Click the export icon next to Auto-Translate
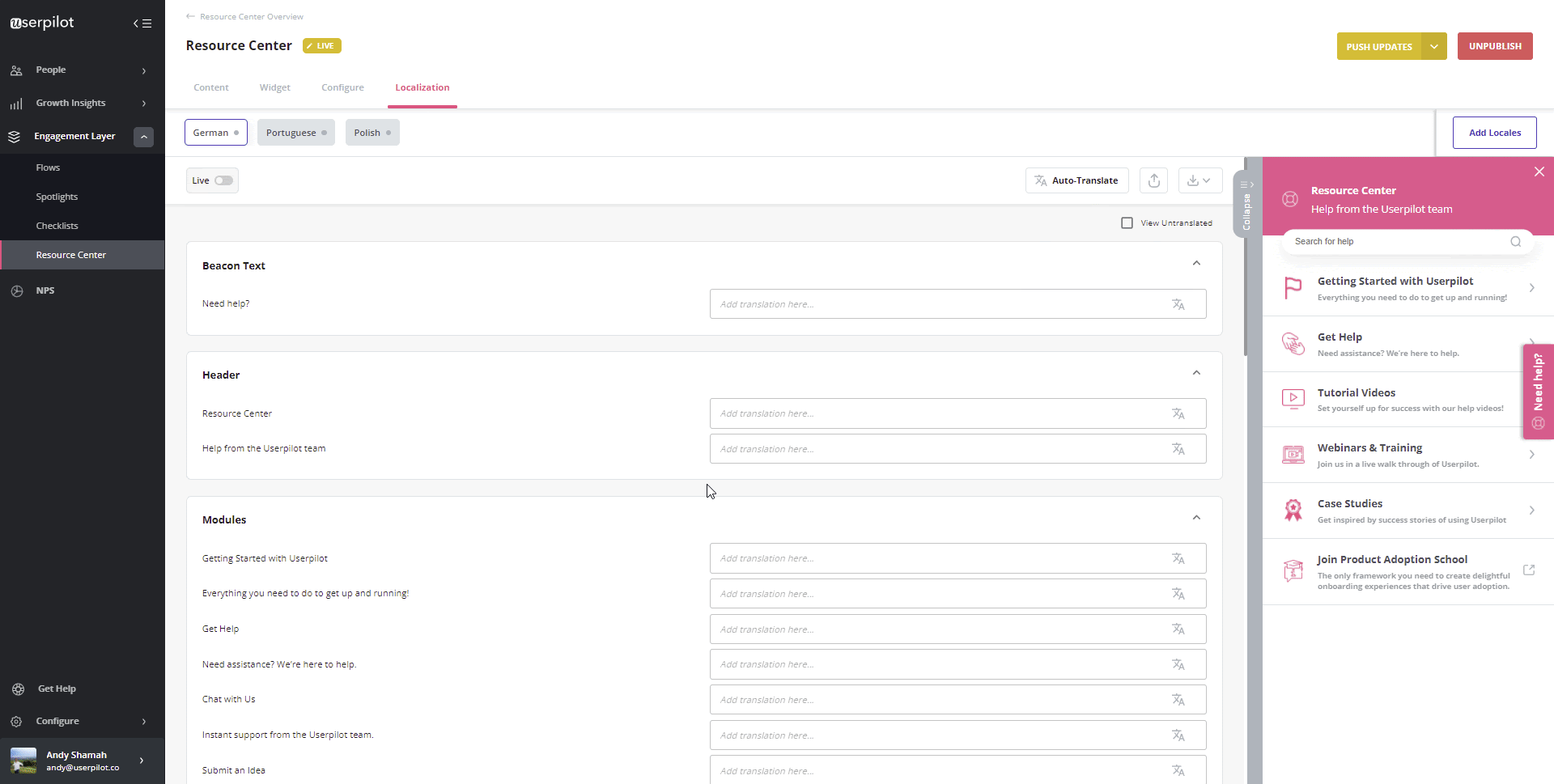The width and height of the screenshot is (1554, 784). click(1153, 180)
